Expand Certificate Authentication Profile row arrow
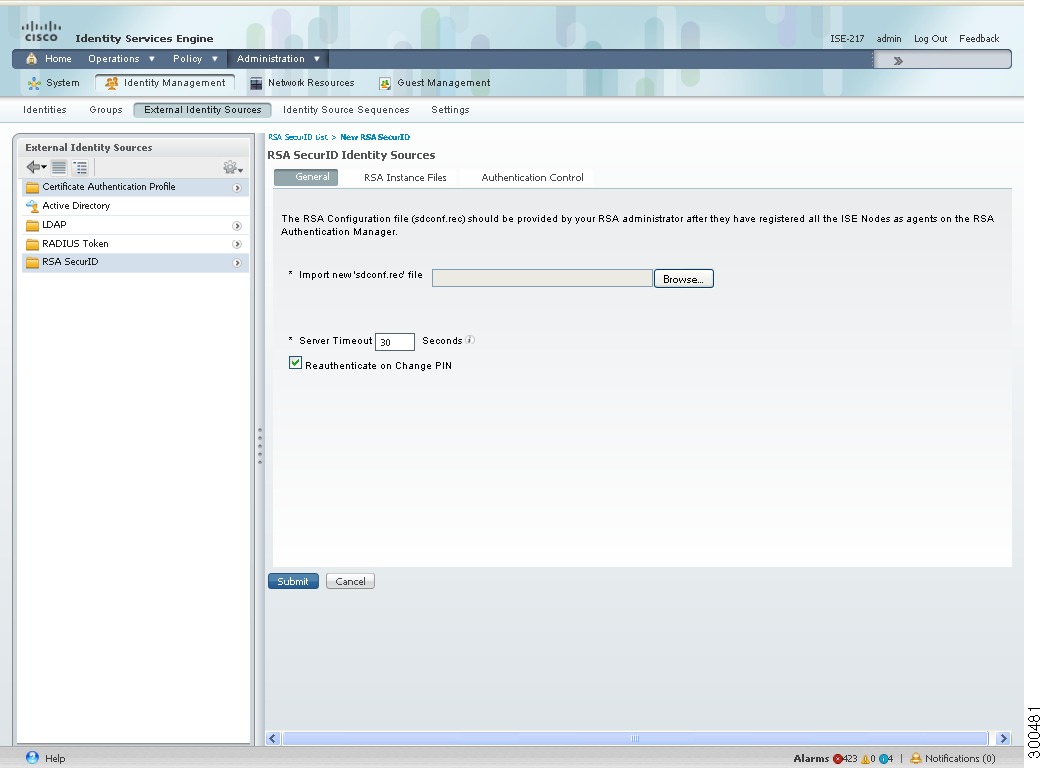Image resolution: width=1044 pixels, height=768 pixels. point(236,188)
